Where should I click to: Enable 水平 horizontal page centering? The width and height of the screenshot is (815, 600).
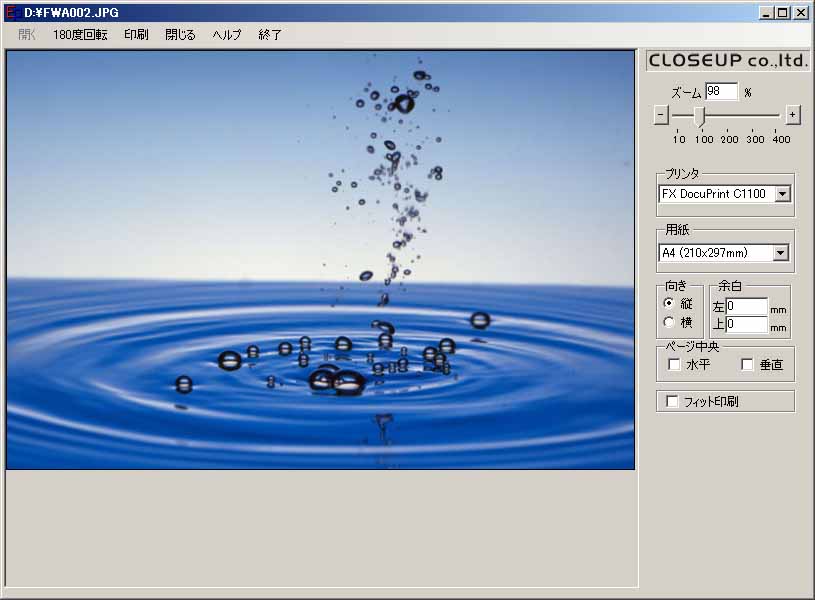(x=674, y=364)
